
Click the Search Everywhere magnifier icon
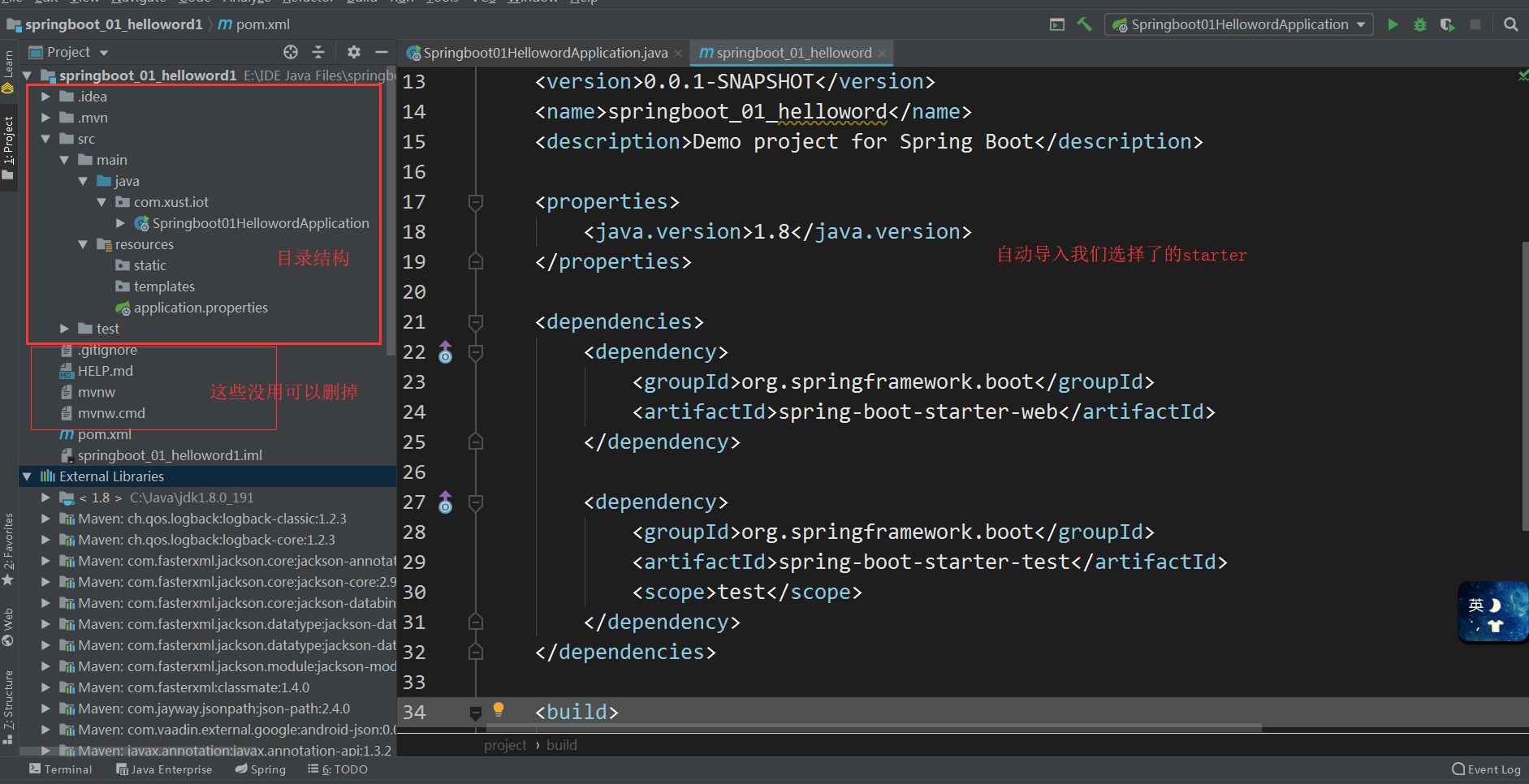[1510, 24]
